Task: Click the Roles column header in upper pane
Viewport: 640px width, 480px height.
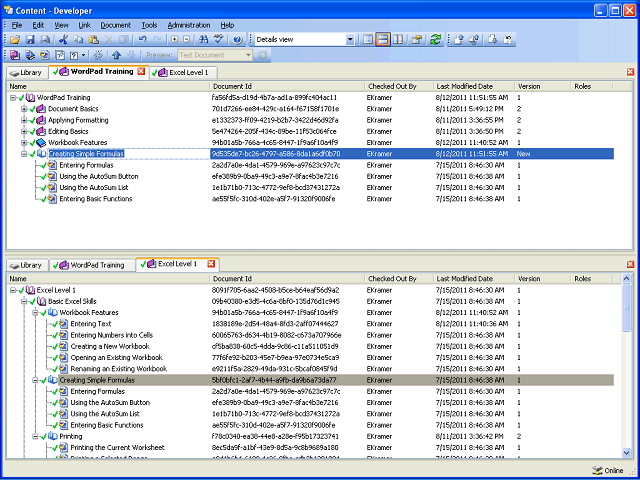Action: (x=592, y=87)
